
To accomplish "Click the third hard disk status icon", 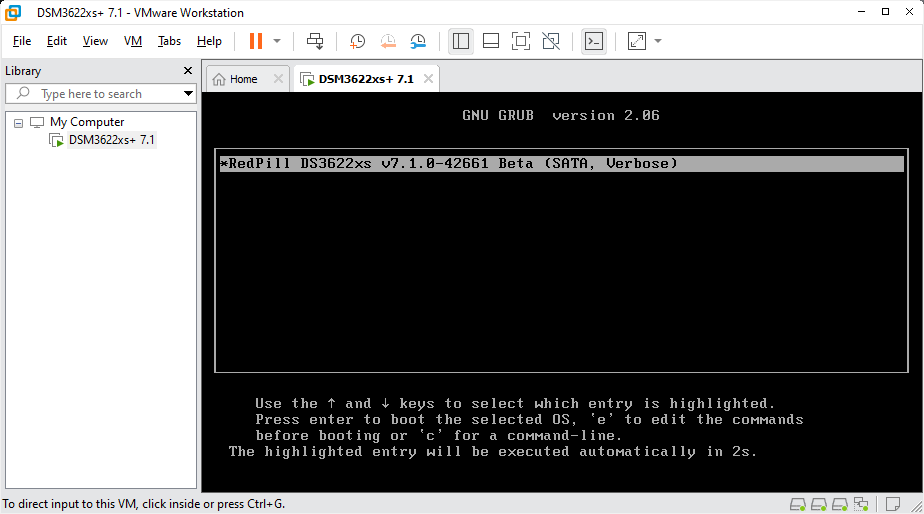I will [x=840, y=504].
